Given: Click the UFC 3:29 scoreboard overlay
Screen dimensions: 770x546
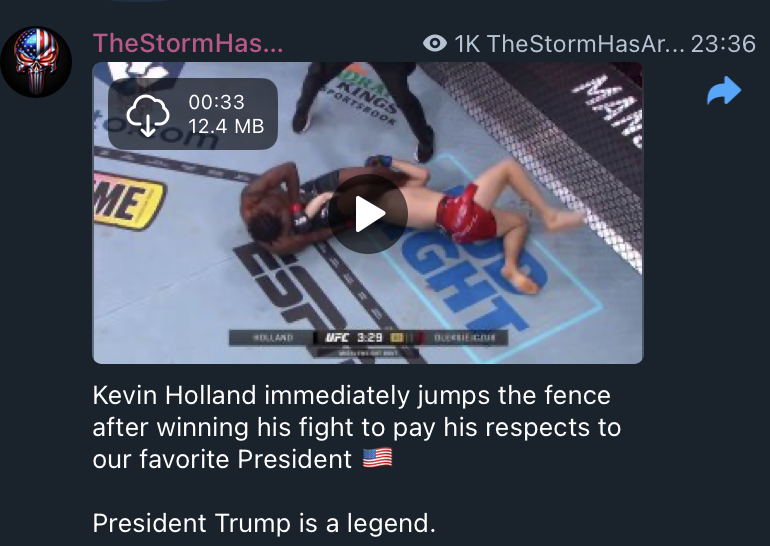Looking at the screenshot, I should click(368, 338).
